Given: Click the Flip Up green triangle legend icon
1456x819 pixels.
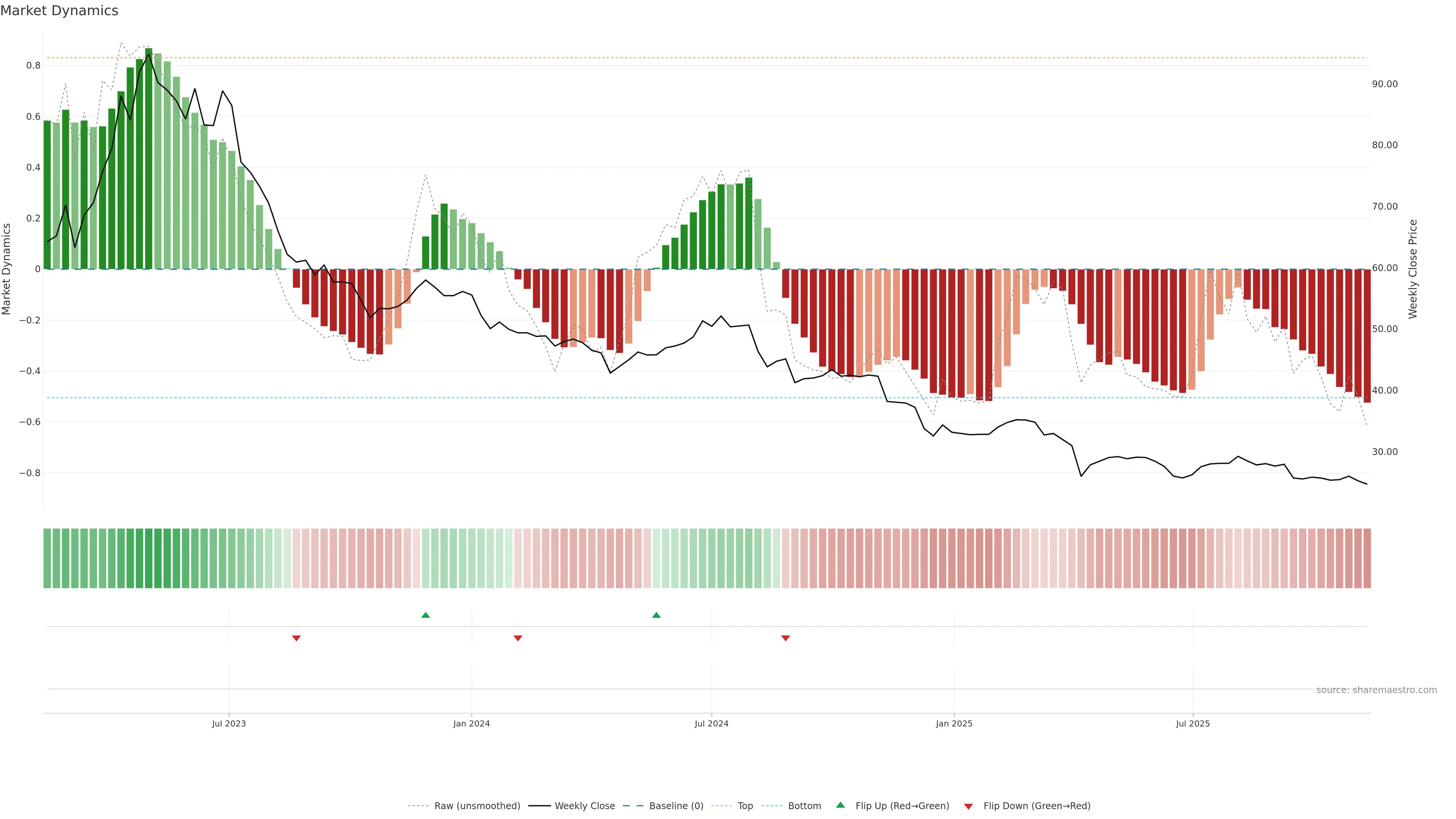Looking at the screenshot, I should coord(841,805).
